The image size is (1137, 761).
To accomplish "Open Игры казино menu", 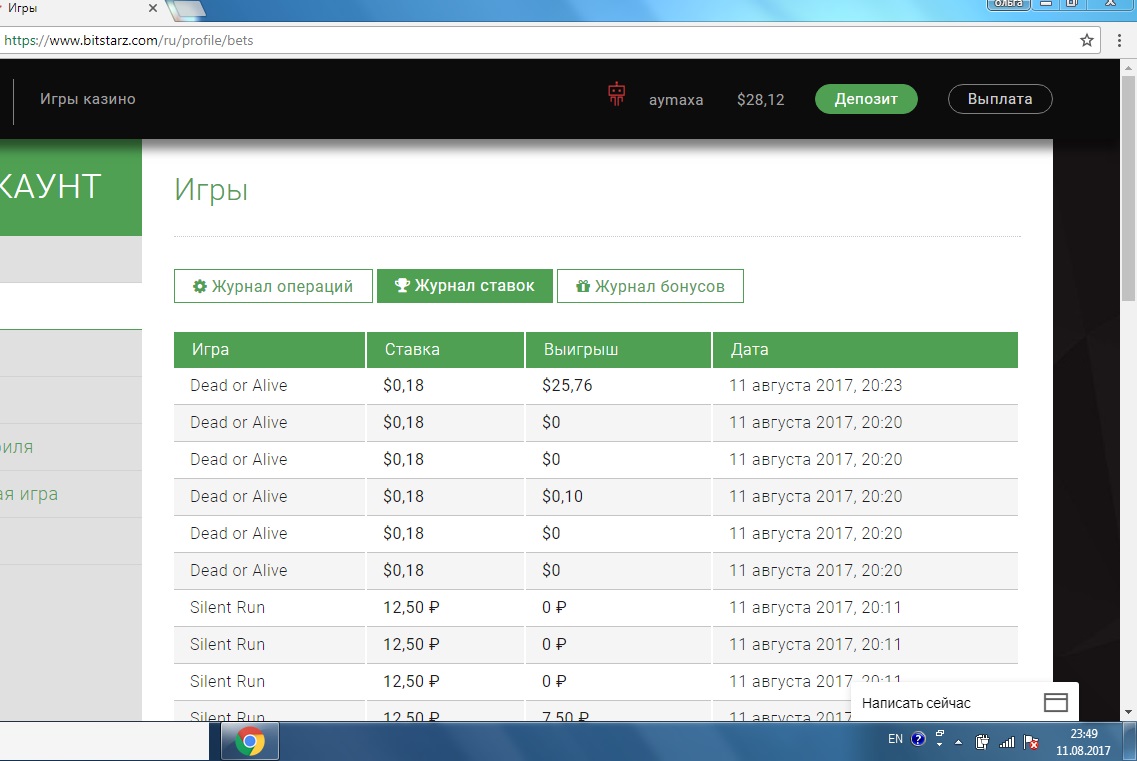I will [88, 99].
